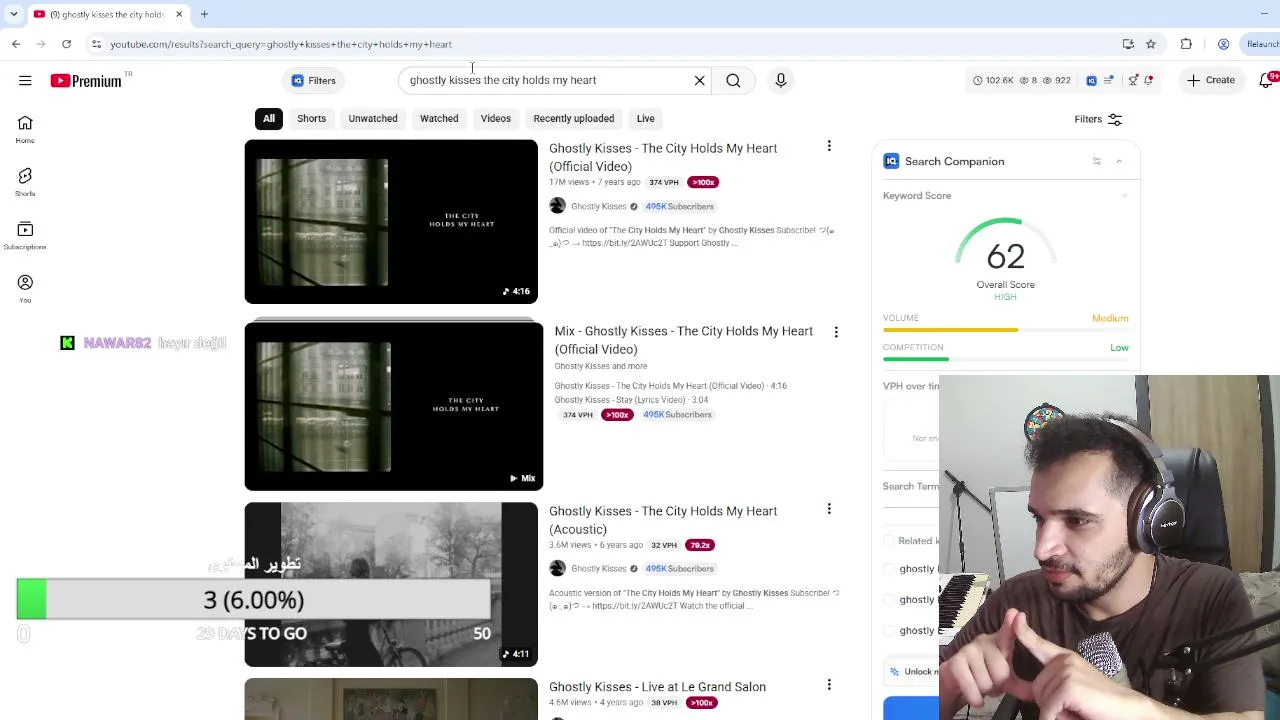Open YouTube search Filters on the right

pos(1098,119)
